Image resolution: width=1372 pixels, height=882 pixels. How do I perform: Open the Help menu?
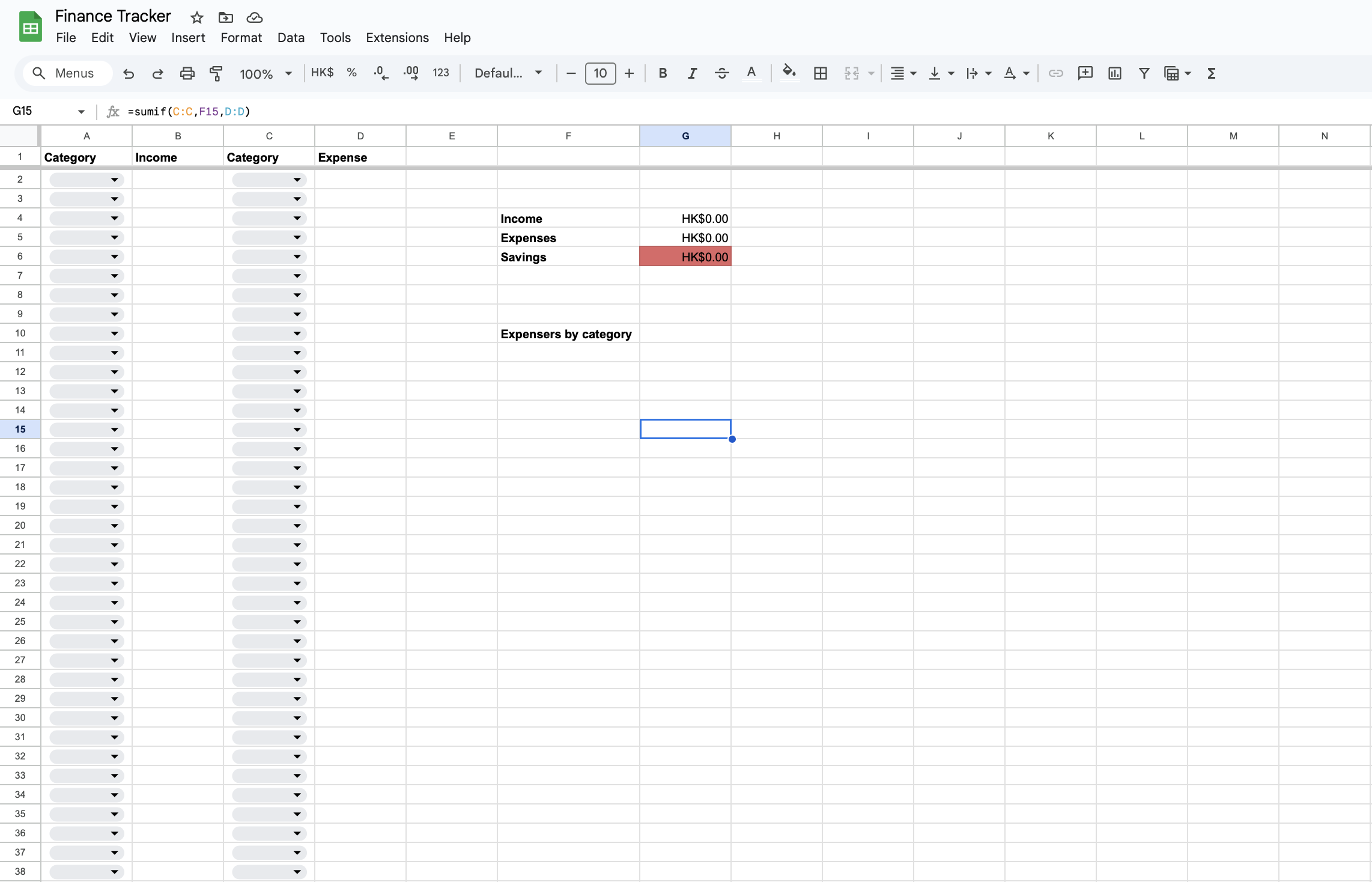tap(457, 38)
